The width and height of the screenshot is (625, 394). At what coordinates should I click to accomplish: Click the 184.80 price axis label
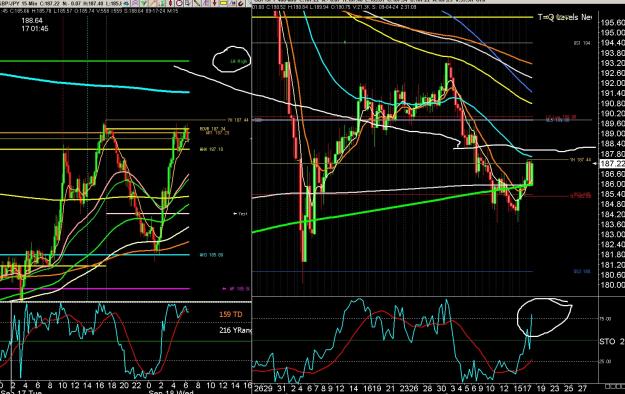[612, 204]
